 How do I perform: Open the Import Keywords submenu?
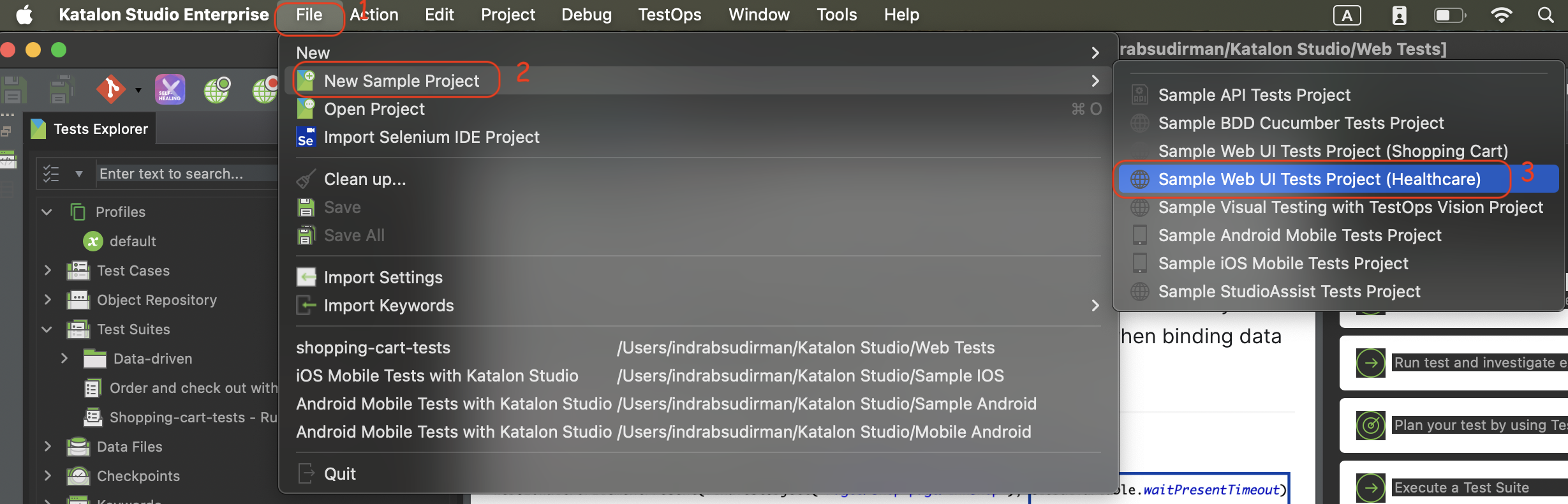[699, 306]
